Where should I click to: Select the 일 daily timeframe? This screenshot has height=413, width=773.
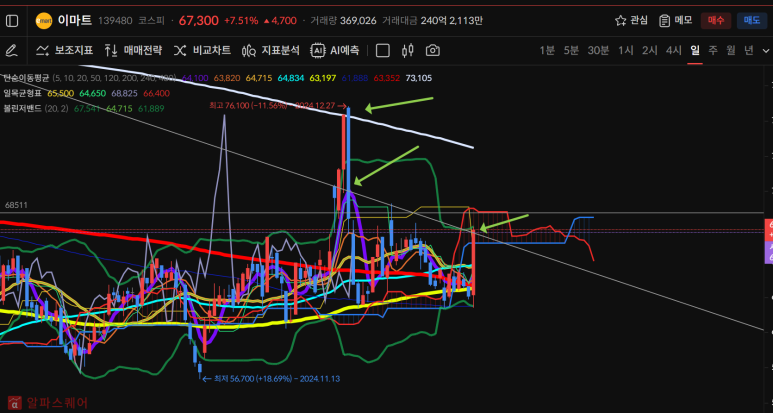695,50
